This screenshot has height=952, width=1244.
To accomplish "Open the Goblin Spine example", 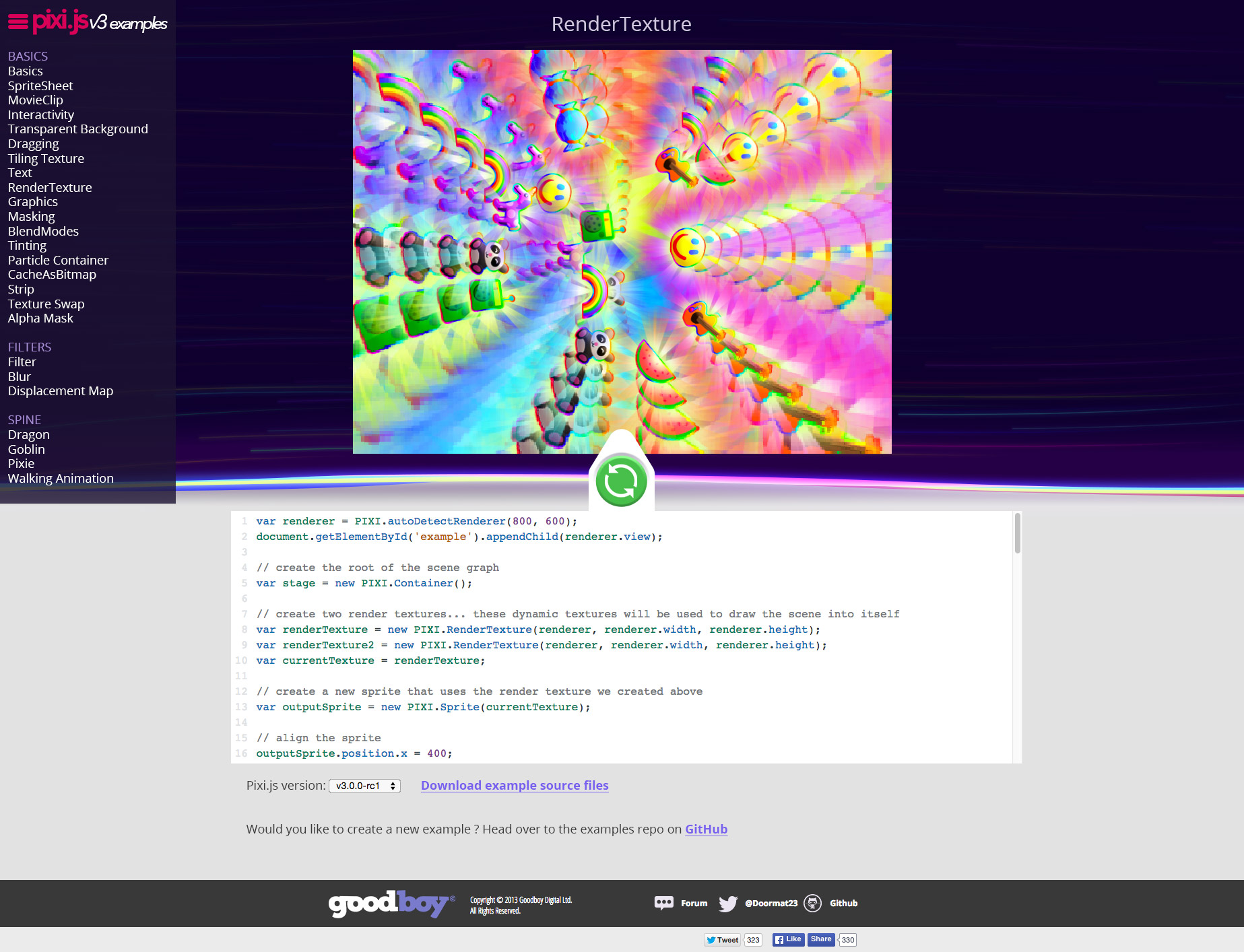I will coord(26,449).
